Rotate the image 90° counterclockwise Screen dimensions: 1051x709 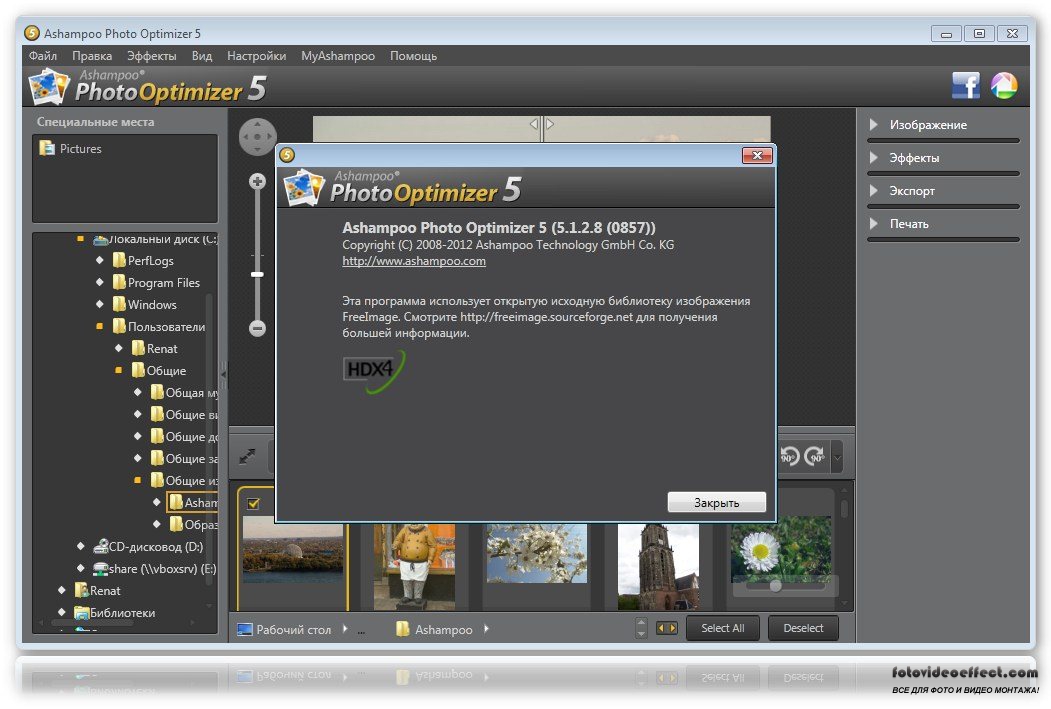[790, 456]
